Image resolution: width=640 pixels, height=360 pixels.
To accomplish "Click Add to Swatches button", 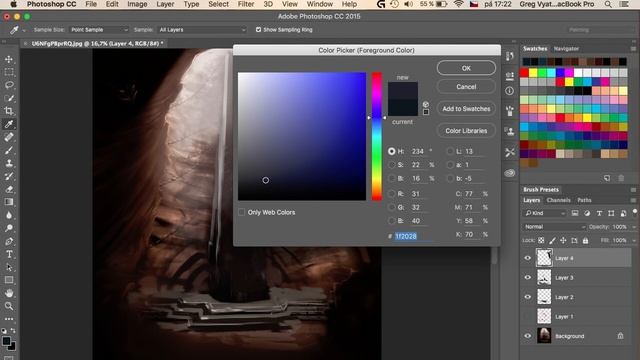I will [x=466, y=109].
